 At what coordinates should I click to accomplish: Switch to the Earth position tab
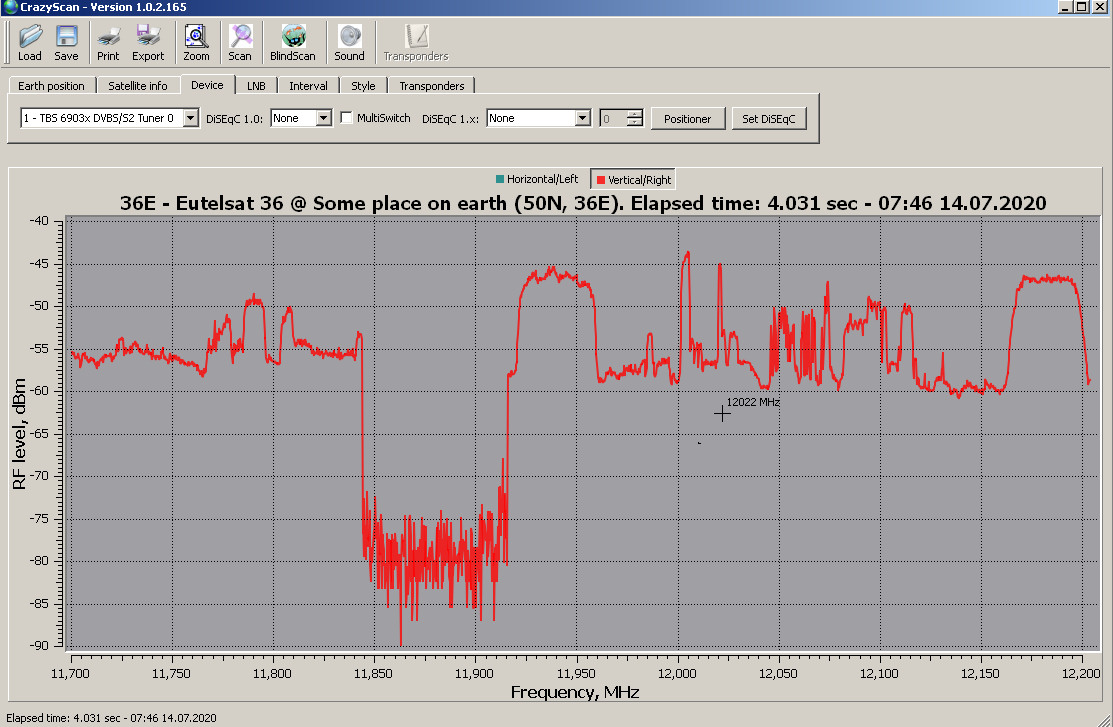click(51, 86)
